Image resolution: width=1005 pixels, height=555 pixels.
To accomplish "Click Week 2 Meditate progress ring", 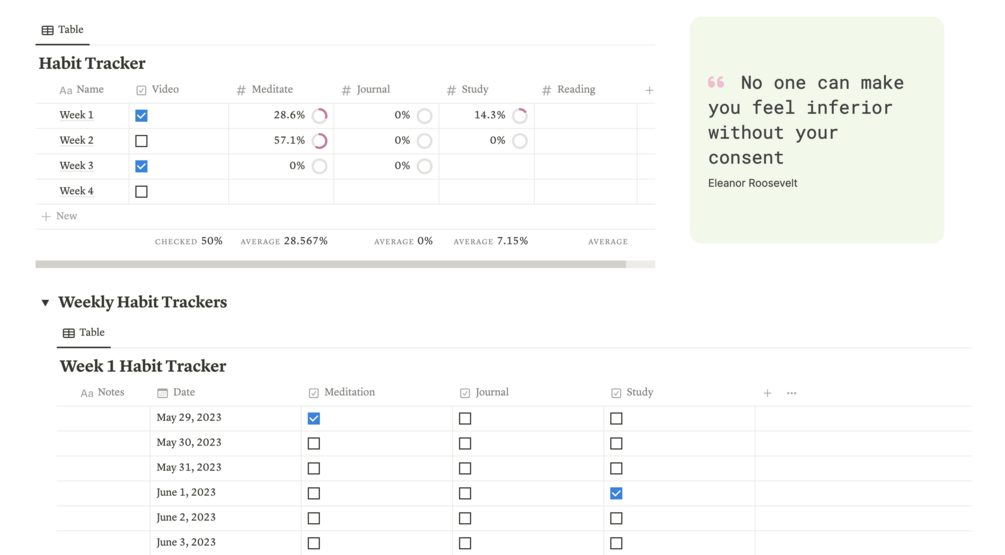I will (320, 141).
